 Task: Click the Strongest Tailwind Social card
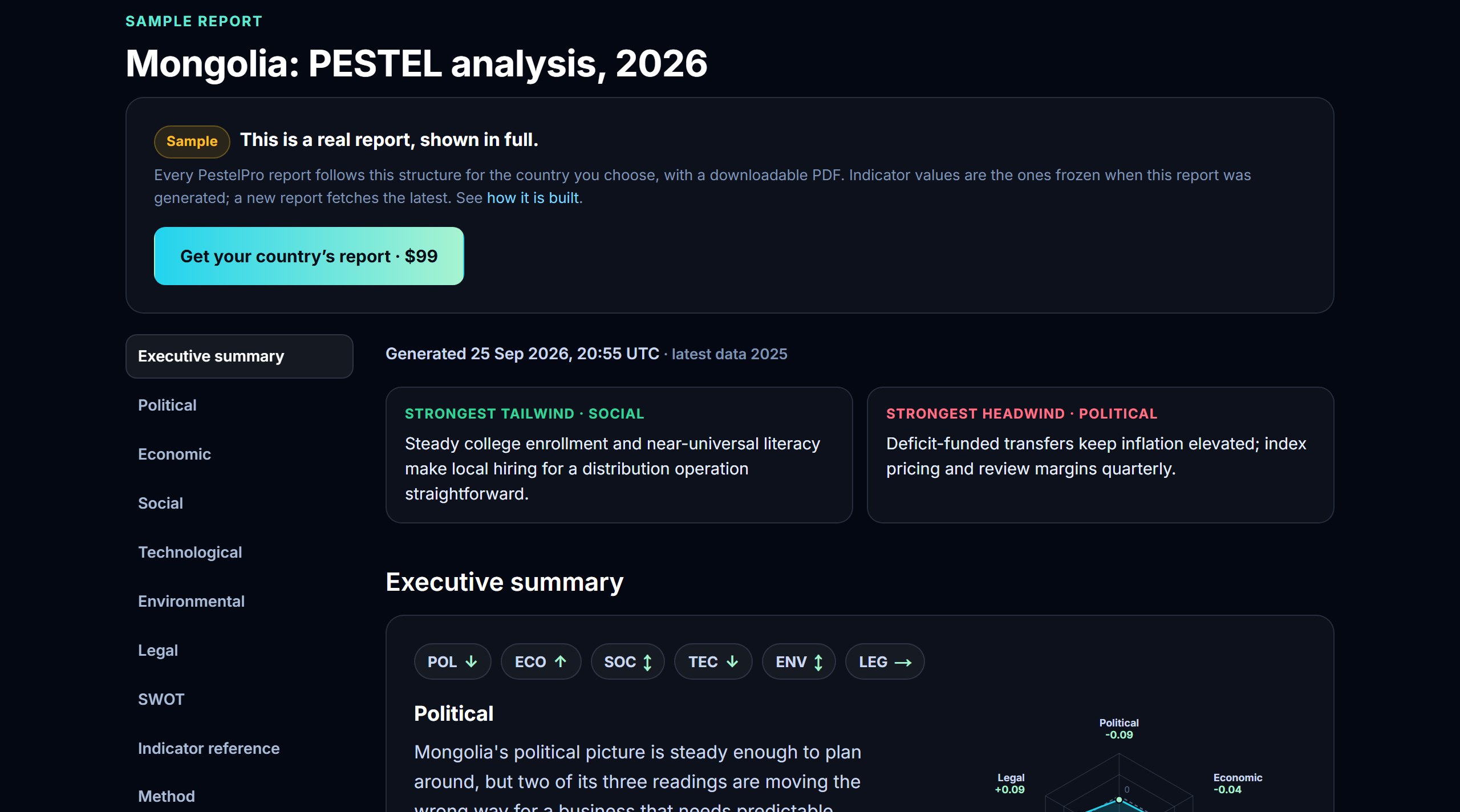(619, 455)
